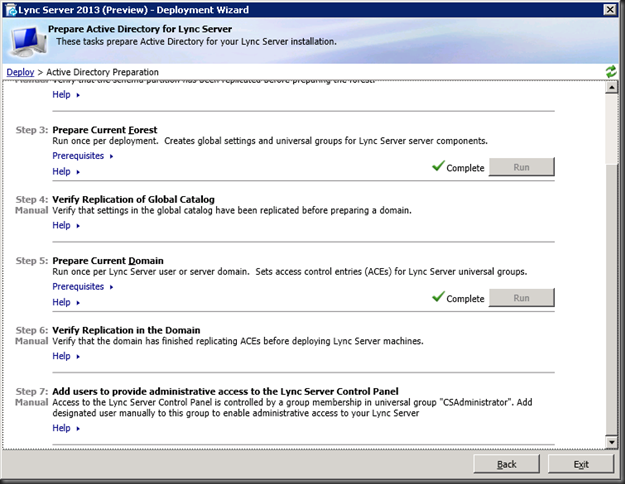Click the Step 3 Complete checkmark icon
The image size is (625, 484).
coord(438,166)
